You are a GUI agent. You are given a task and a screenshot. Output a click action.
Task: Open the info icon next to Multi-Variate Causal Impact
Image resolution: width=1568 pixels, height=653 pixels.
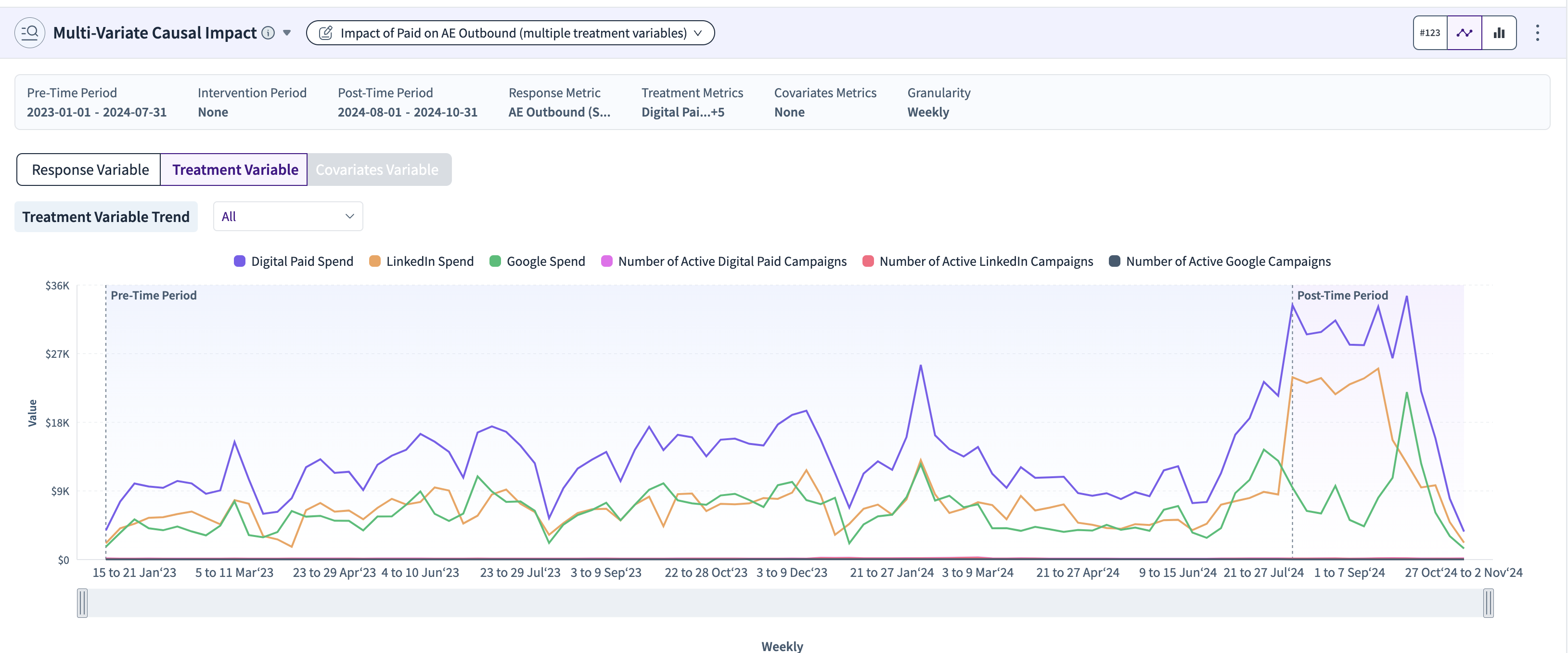coord(268,33)
